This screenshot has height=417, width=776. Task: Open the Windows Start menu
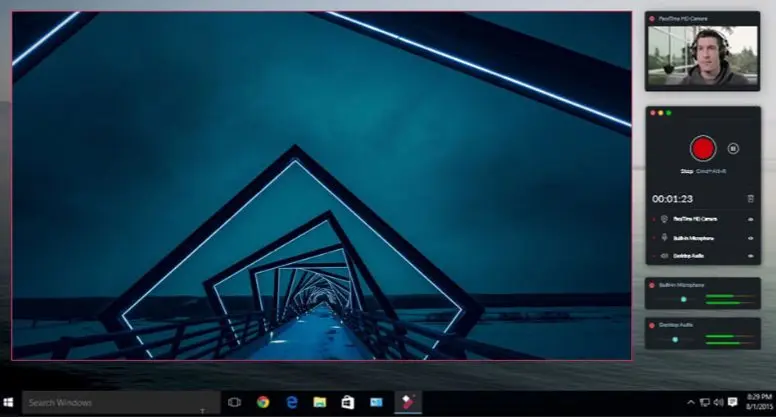[9, 402]
